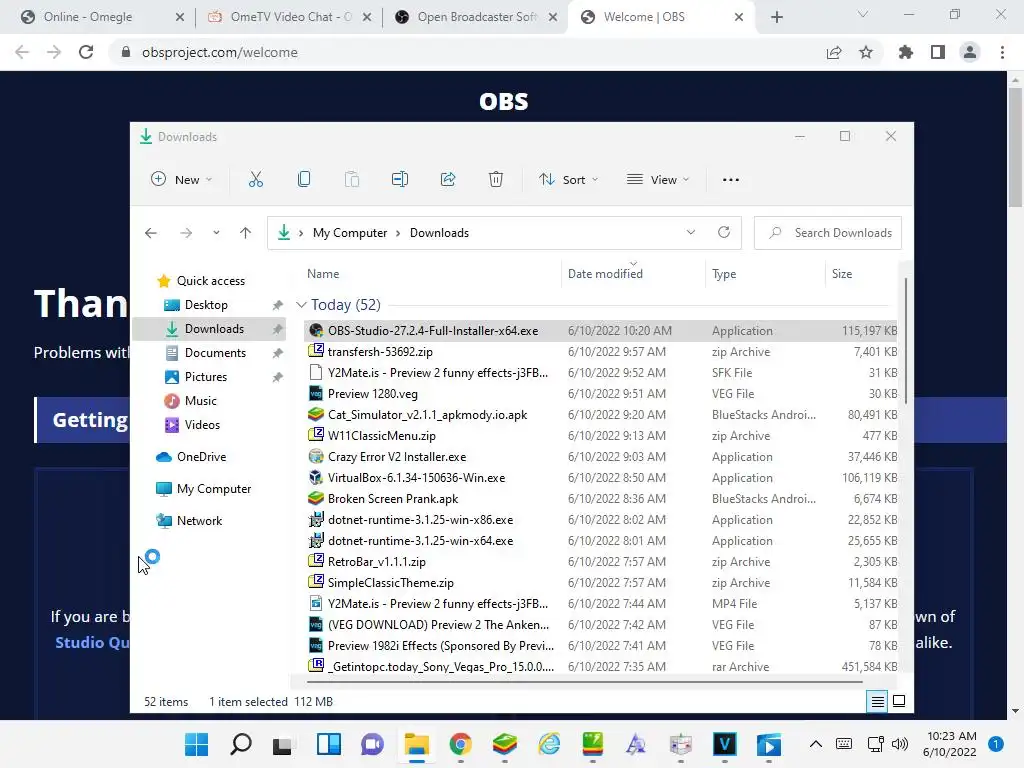Go up one folder level
Image resolution: width=1024 pixels, height=768 pixels.
(246, 233)
